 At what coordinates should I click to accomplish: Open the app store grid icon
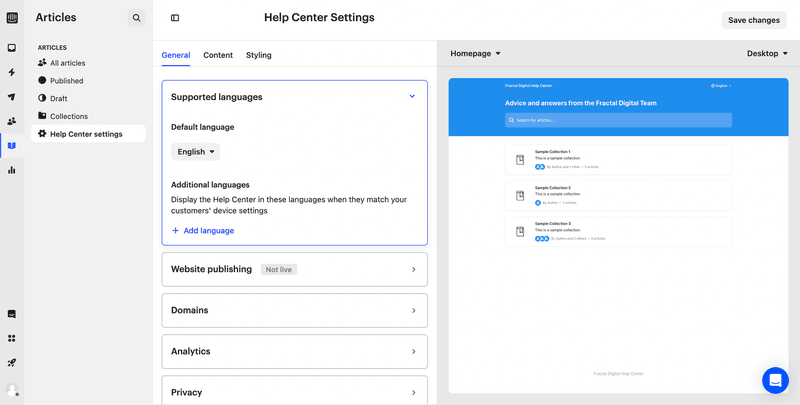12,338
